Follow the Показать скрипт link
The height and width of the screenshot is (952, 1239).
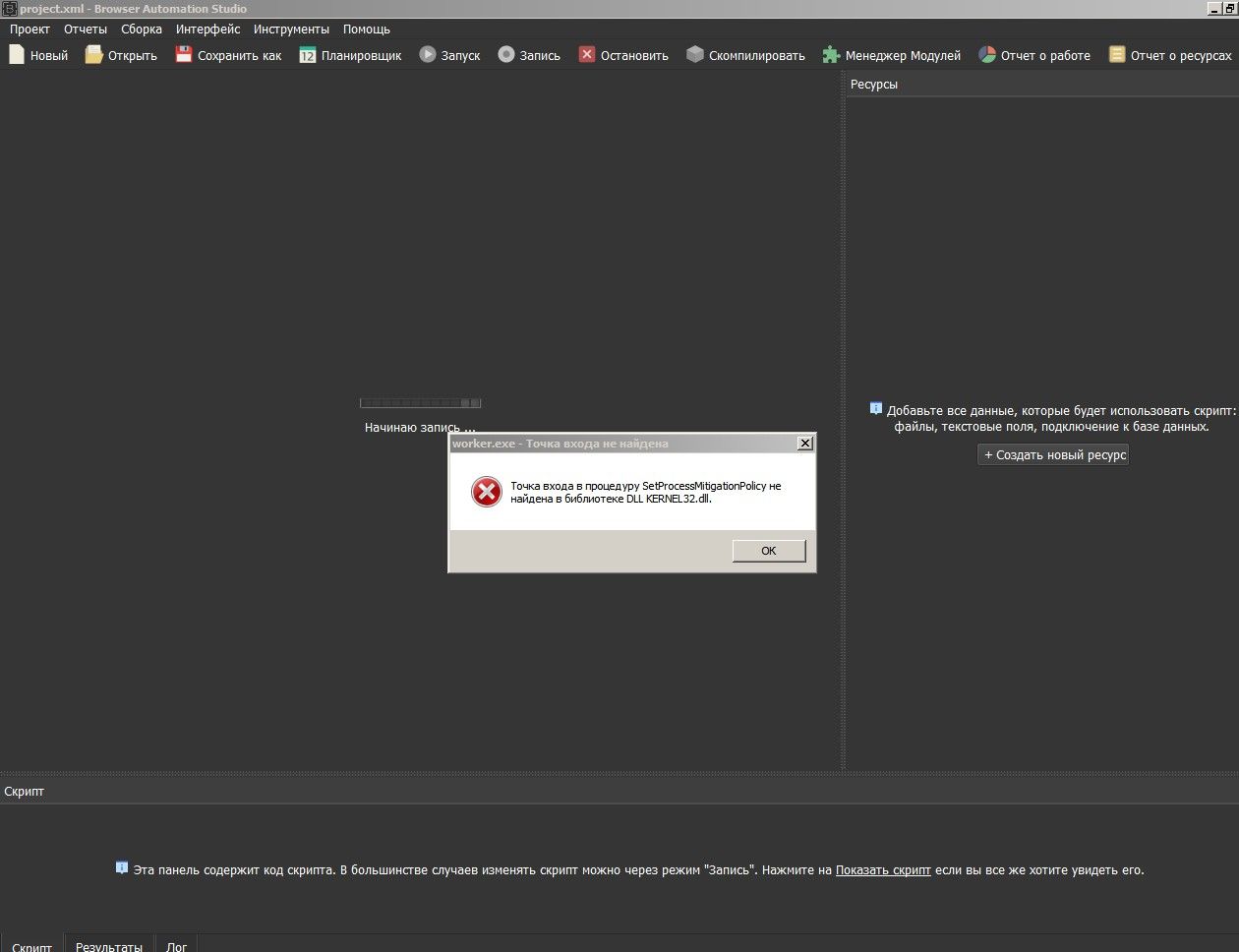pos(883,870)
